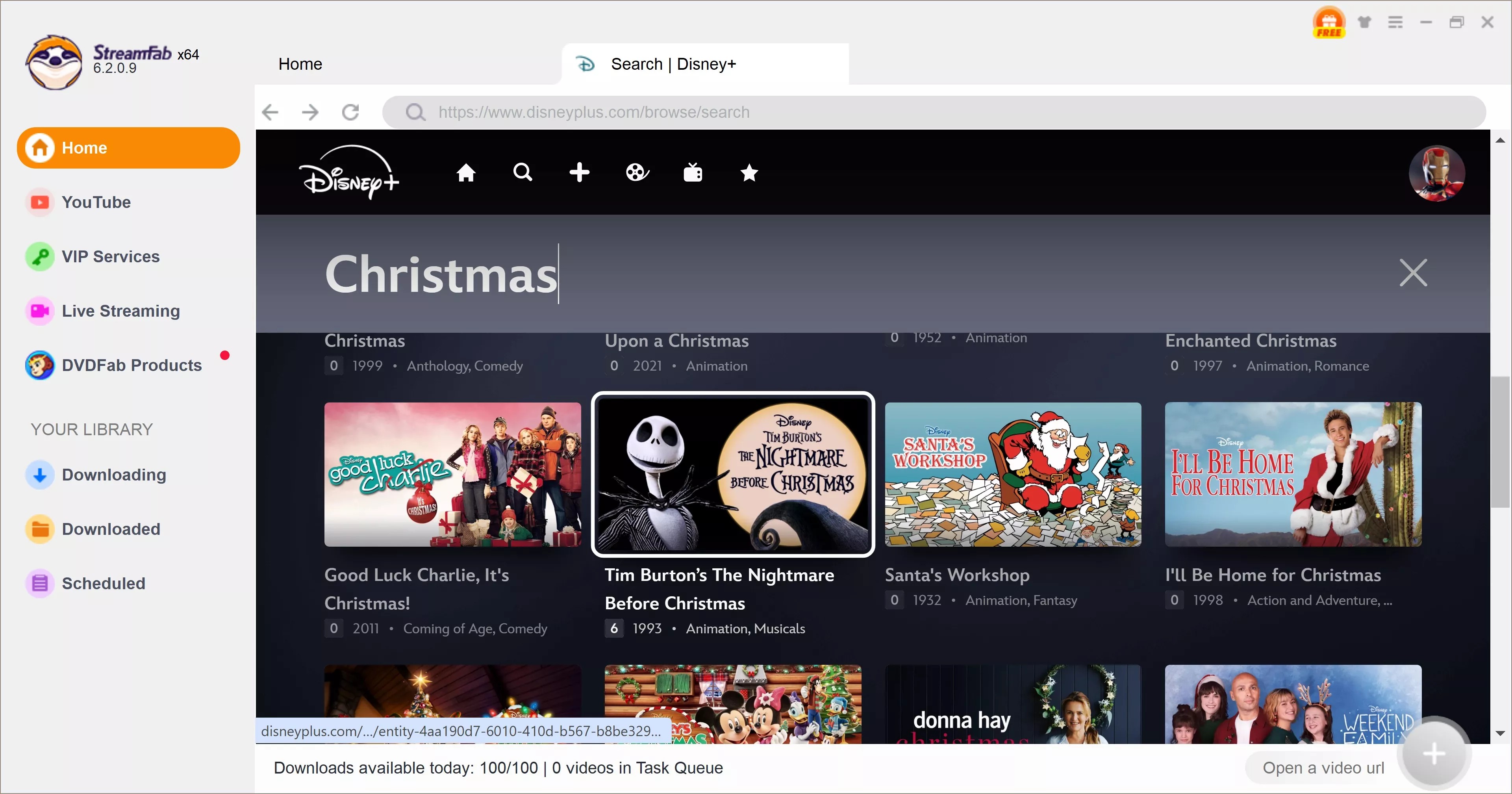Click the Scheduled library section
The image size is (1512, 794).
[x=103, y=583]
